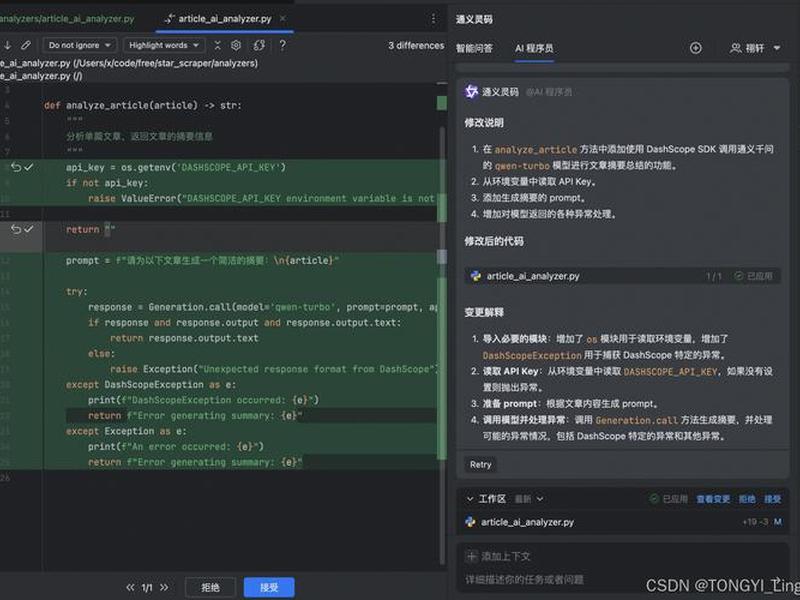Click Python file icon in workspace file row

point(470,522)
